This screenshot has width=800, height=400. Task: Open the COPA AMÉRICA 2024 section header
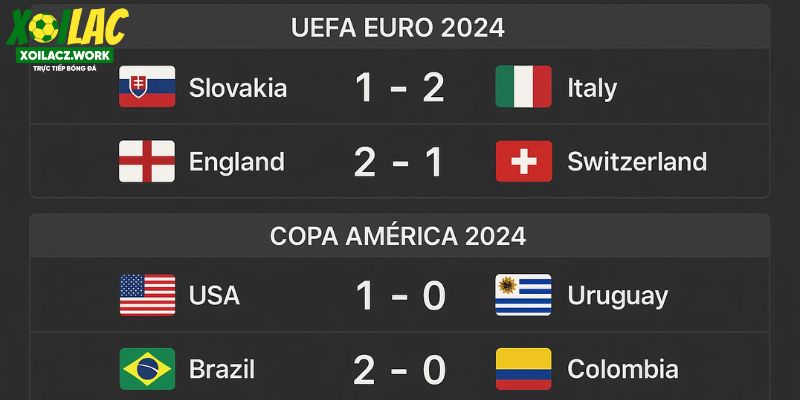click(398, 236)
